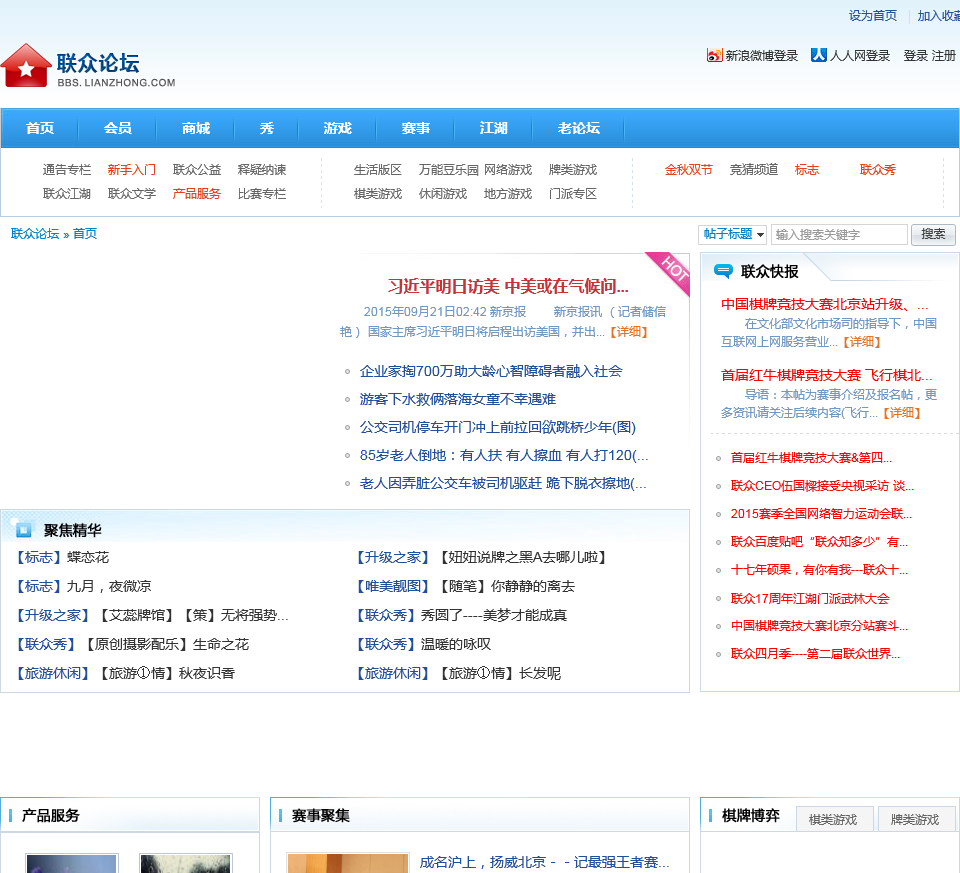Open the 联众秀 red link
This screenshot has width=960, height=873.
pyautogui.click(x=877, y=170)
